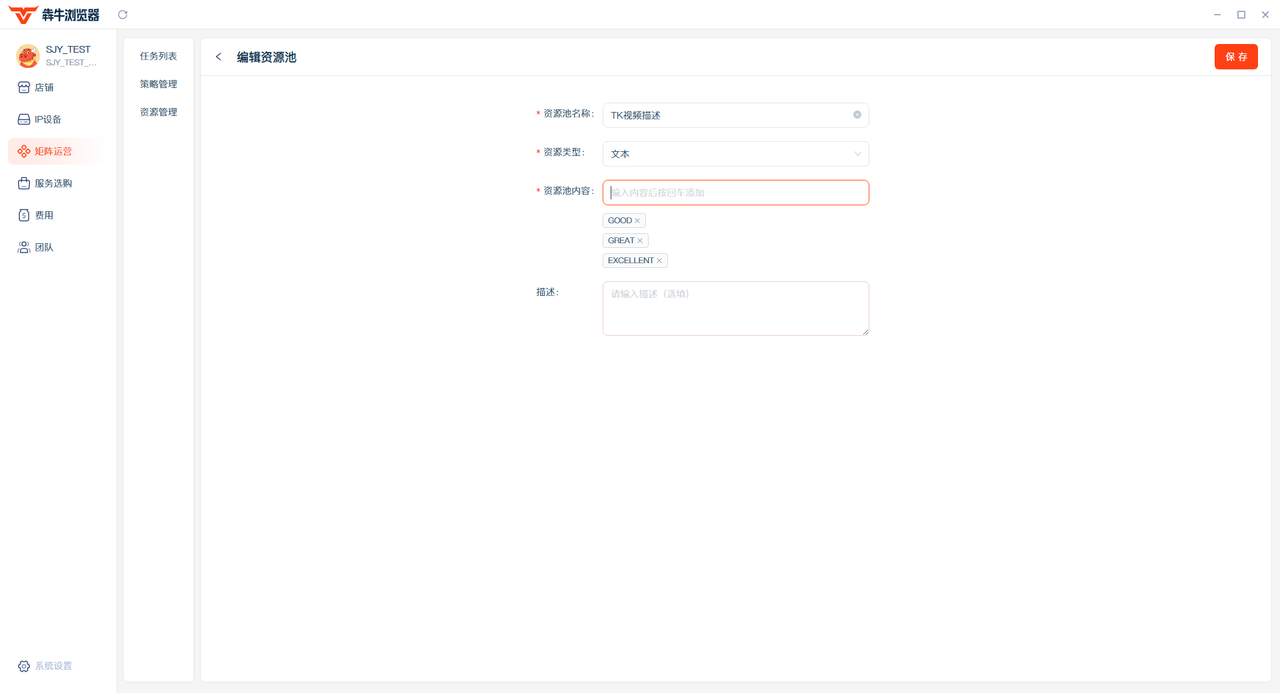Navigate to 团队 team page
The image size is (1280, 693).
tap(44, 248)
